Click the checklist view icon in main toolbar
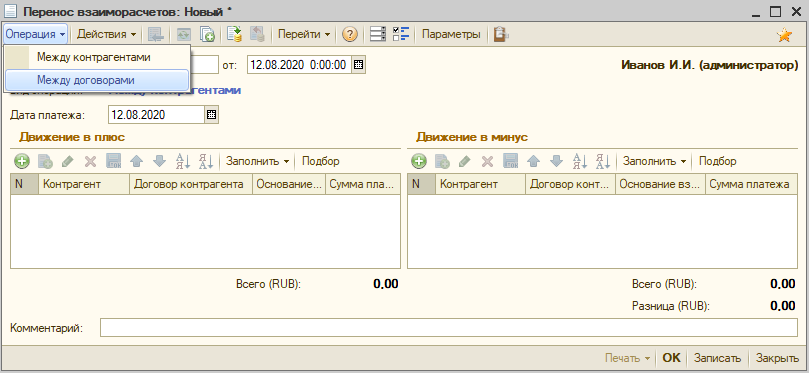This screenshot has width=809, height=373. click(400, 35)
